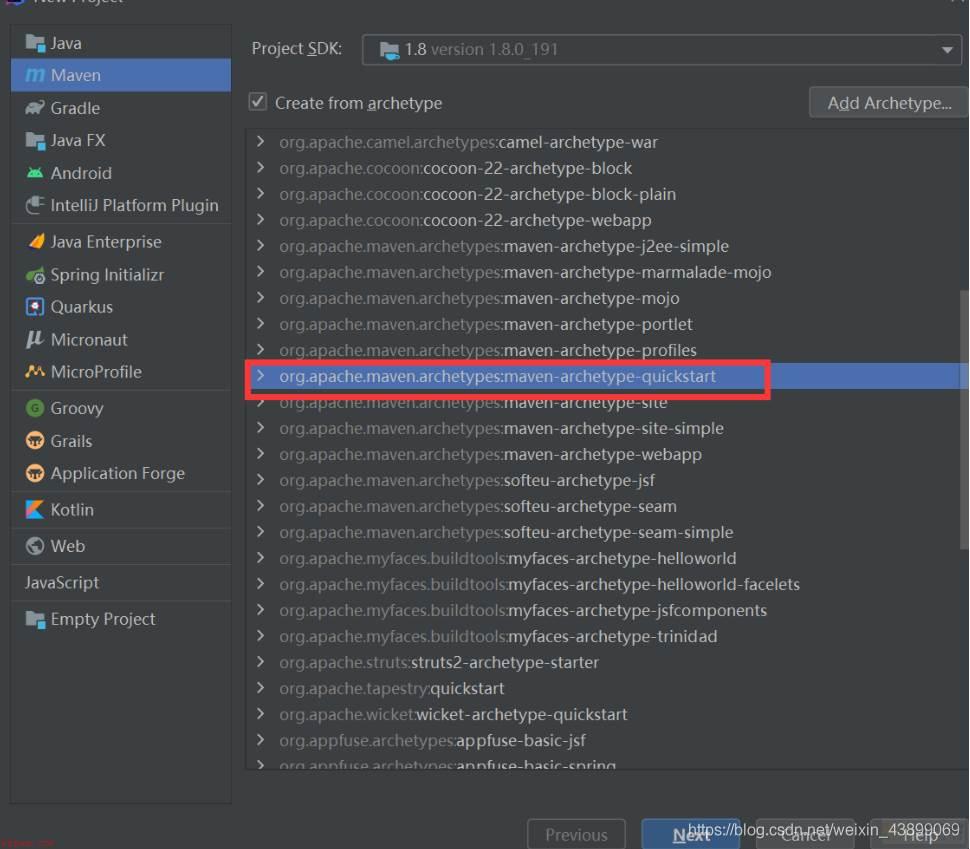The image size is (970, 849).
Task: Select softeu-archetype-jsf archetype
Action: (466, 480)
